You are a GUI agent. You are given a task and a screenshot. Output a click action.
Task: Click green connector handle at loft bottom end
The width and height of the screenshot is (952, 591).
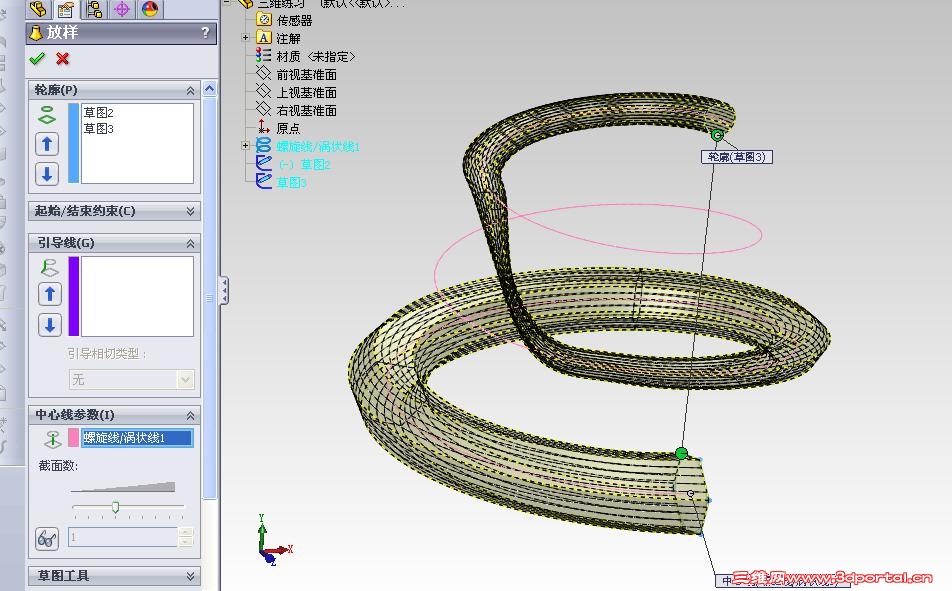(681, 453)
